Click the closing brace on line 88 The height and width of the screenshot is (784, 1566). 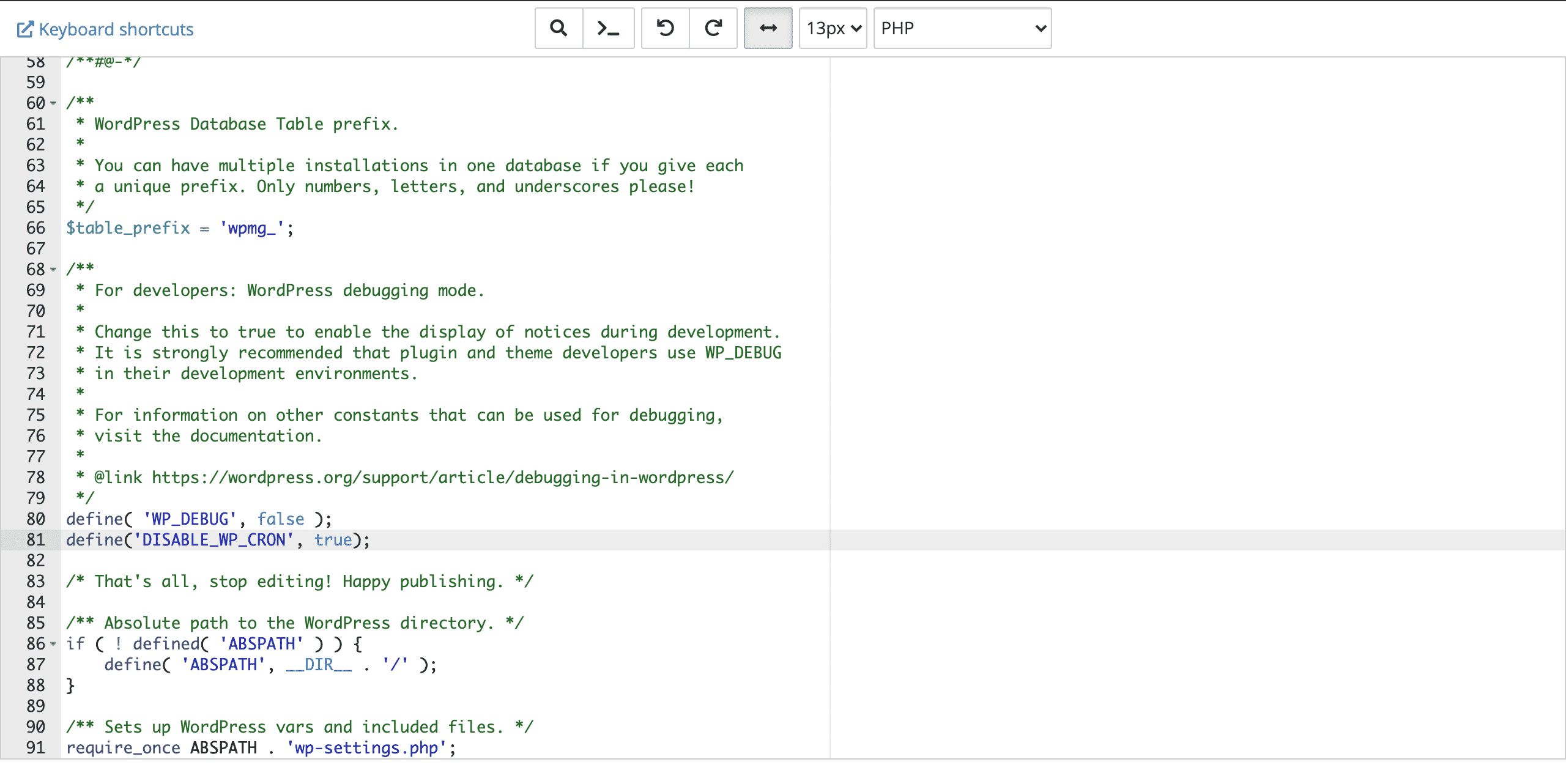tap(70, 686)
